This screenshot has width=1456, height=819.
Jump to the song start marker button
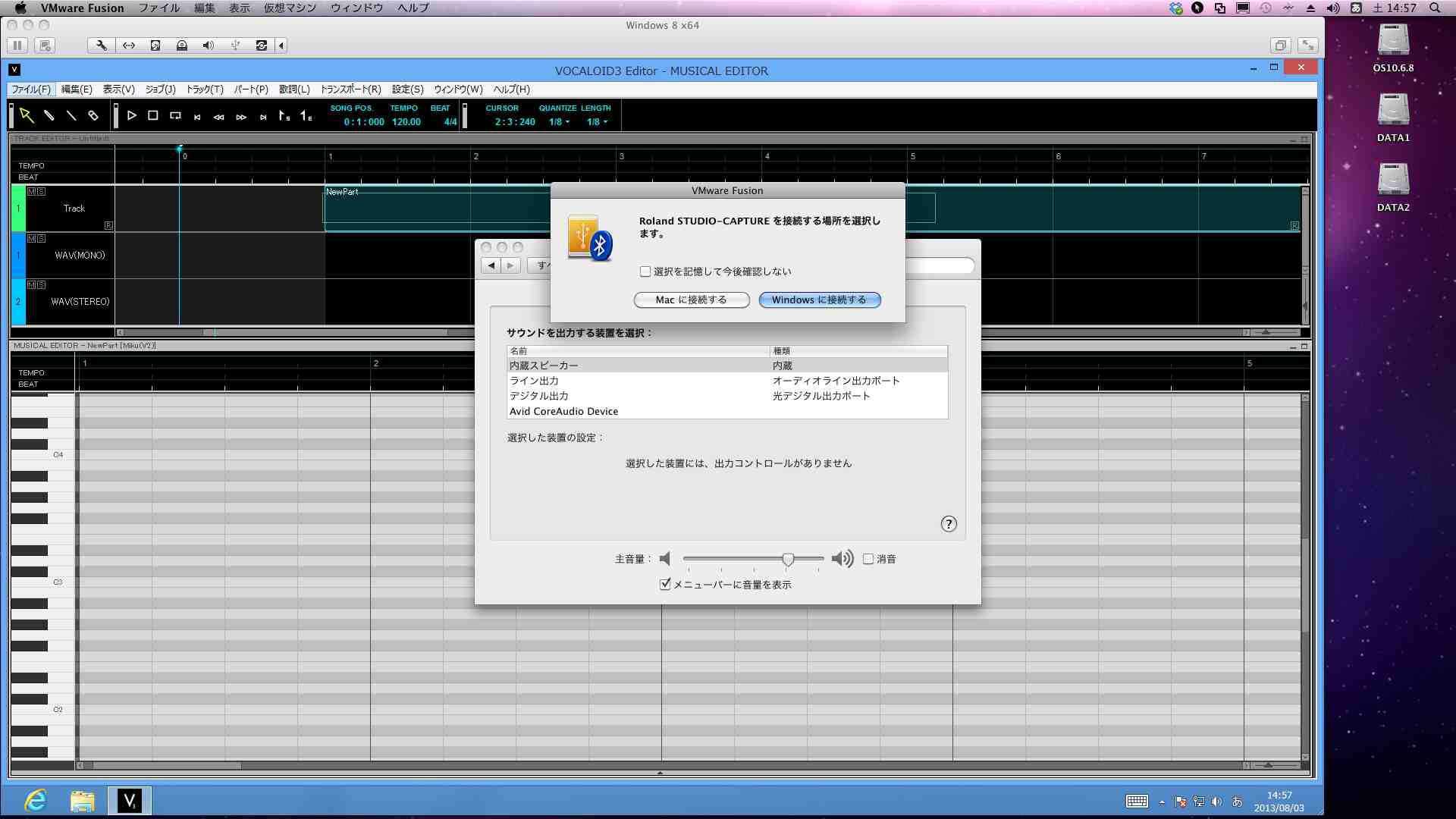tap(197, 117)
